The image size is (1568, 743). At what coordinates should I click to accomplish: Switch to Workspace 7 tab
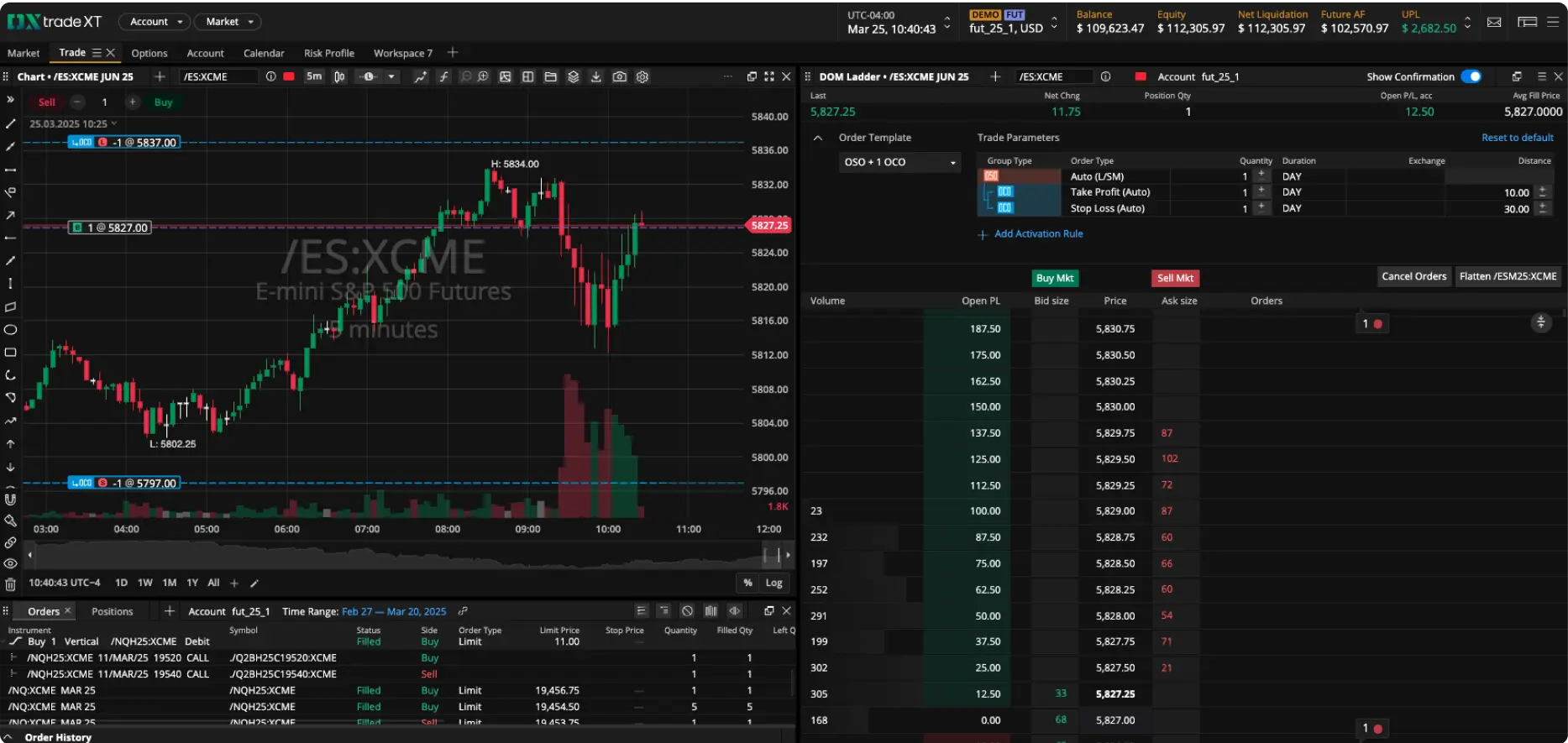pos(403,53)
